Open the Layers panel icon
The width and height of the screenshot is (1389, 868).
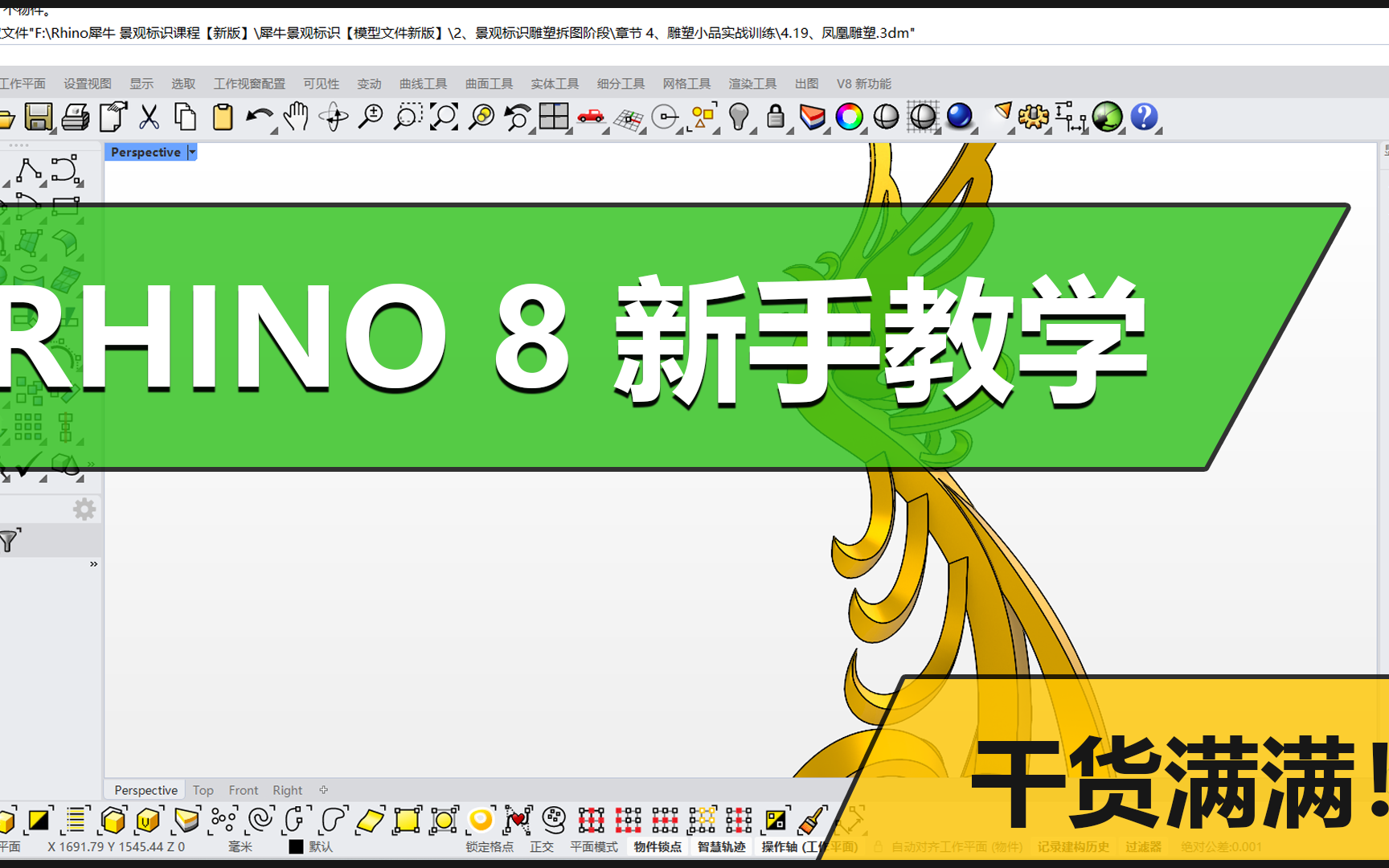(813, 117)
